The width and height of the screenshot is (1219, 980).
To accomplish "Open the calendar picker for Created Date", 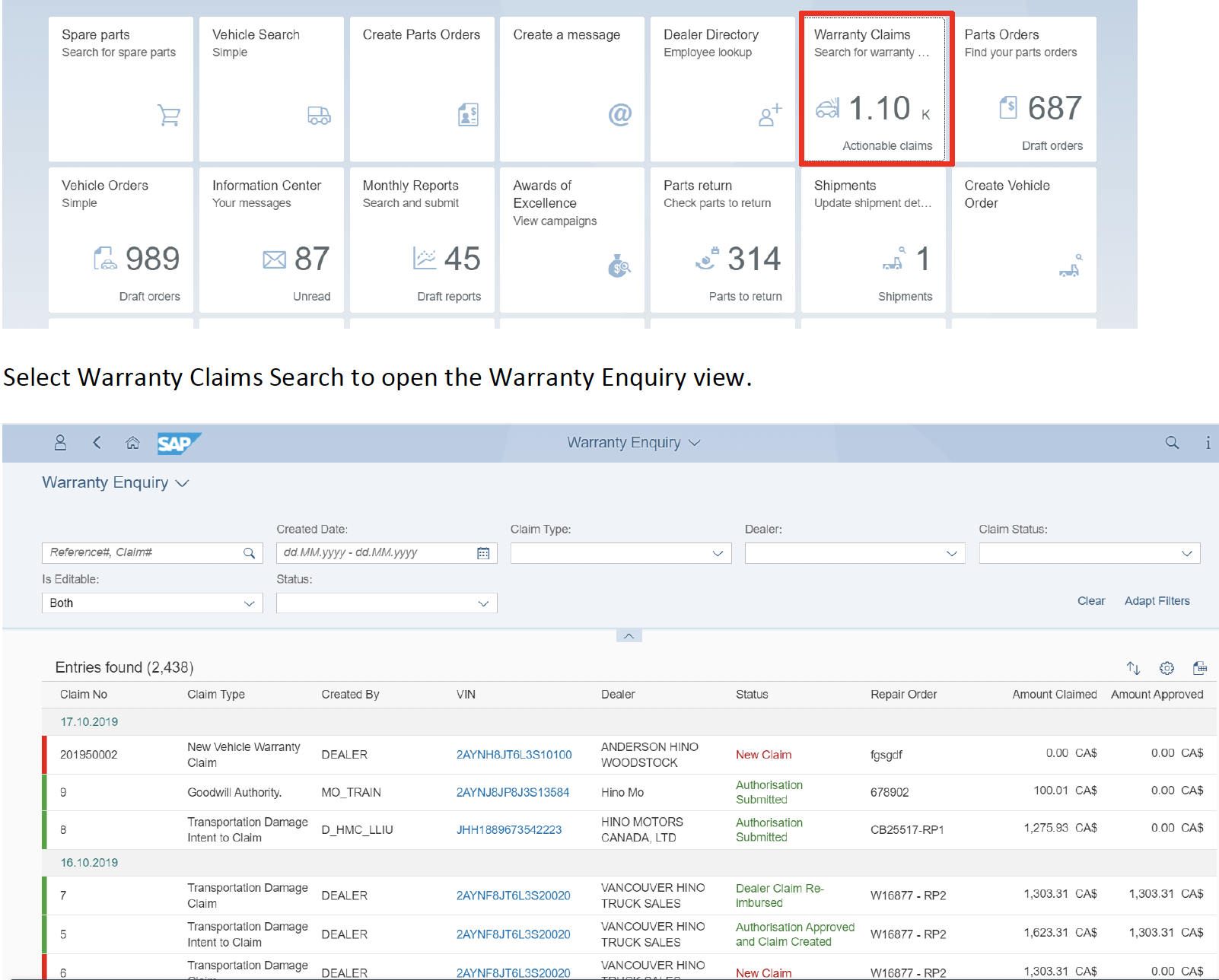I will pyautogui.click(x=483, y=553).
